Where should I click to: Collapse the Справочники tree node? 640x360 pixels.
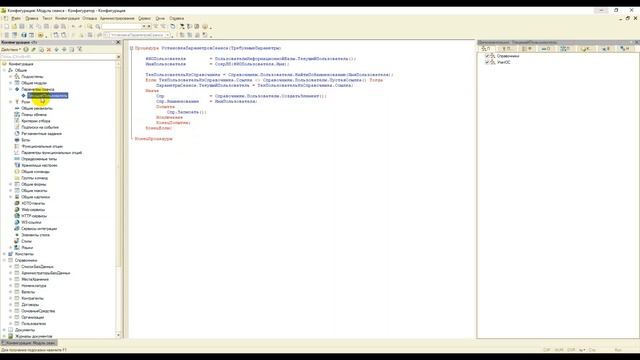point(4,260)
